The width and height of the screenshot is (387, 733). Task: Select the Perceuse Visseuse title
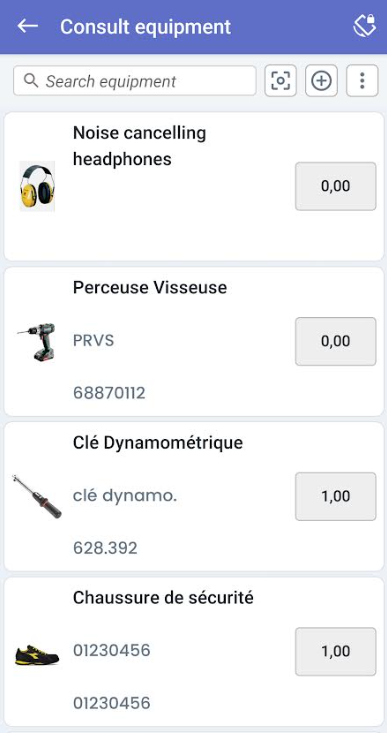click(150, 287)
